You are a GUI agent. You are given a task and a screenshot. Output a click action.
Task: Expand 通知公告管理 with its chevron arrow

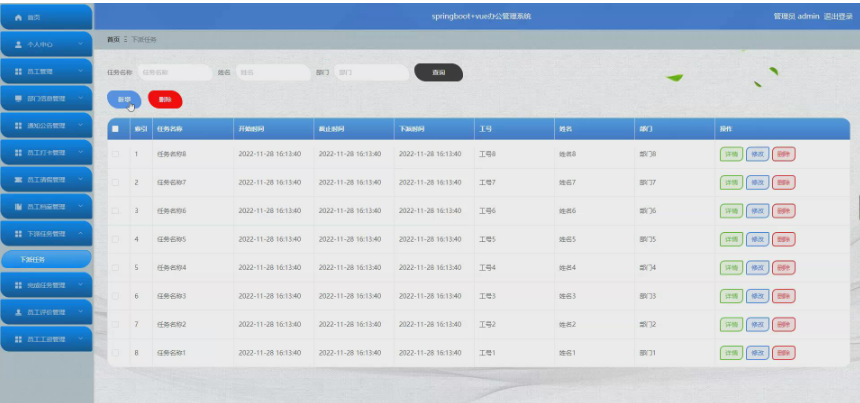tap(81, 126)
